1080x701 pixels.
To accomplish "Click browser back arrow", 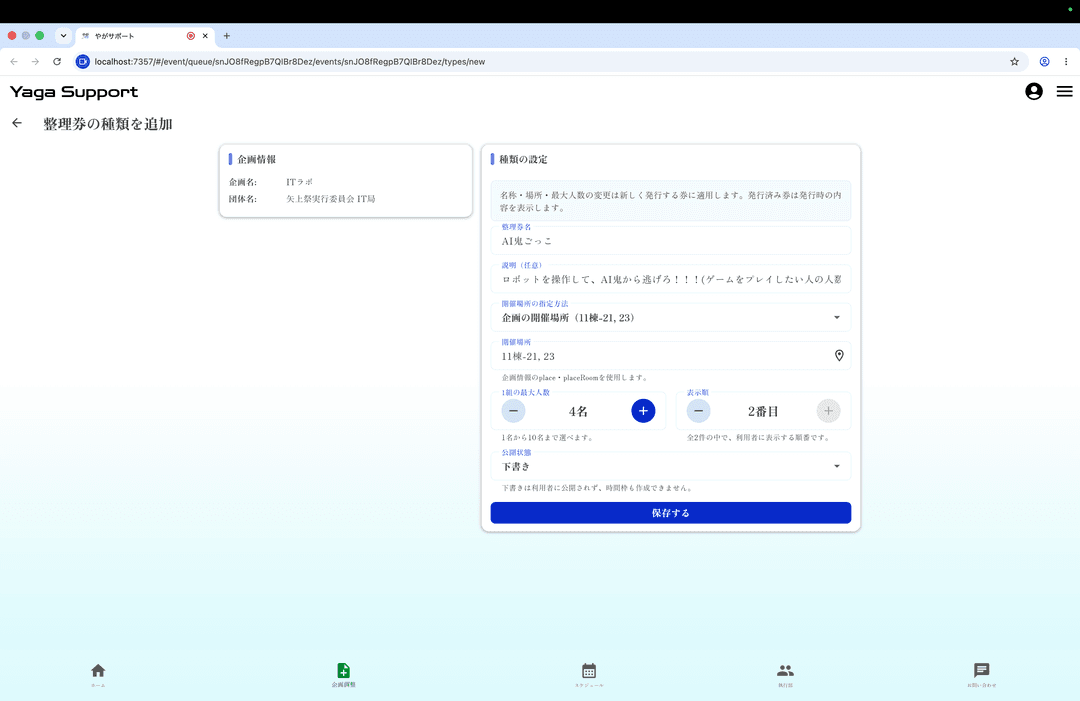I will click(x=14, y=61).
